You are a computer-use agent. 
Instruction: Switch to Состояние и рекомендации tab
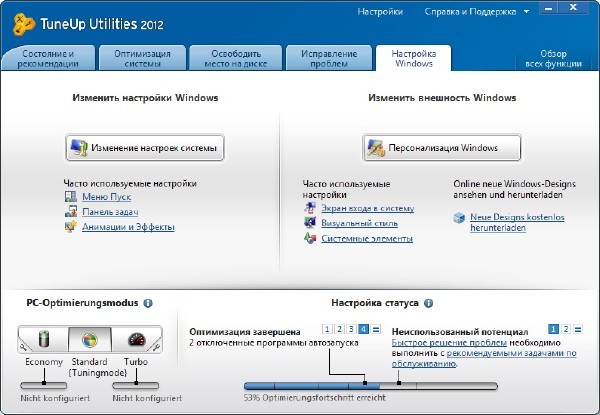[48, 58]
